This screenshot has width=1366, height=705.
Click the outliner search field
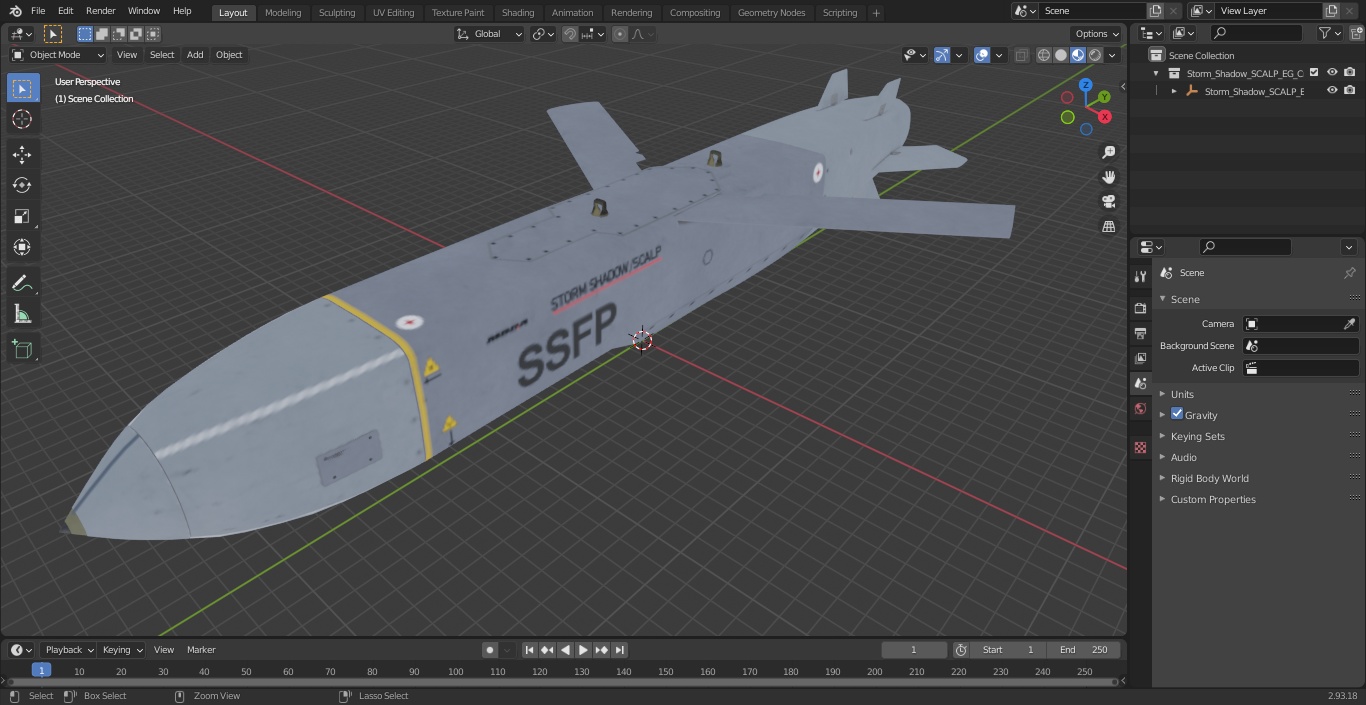pyautogui.click(x=1256, y=33)
